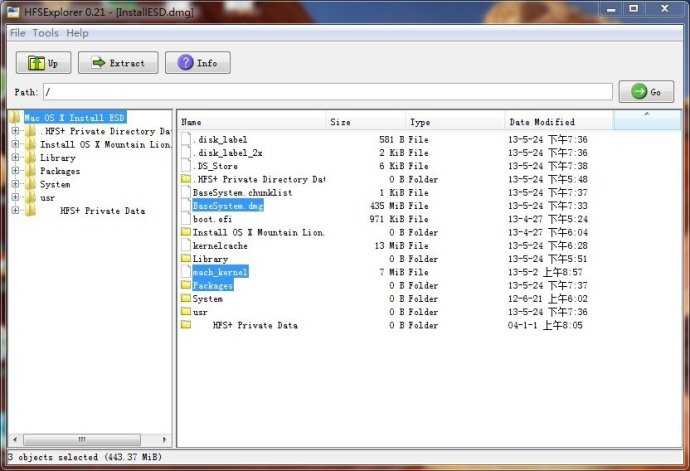Expand Install OS X Mountain Lion tree node
The width and height of the screenshot is (690, 471).
(15, 144)
